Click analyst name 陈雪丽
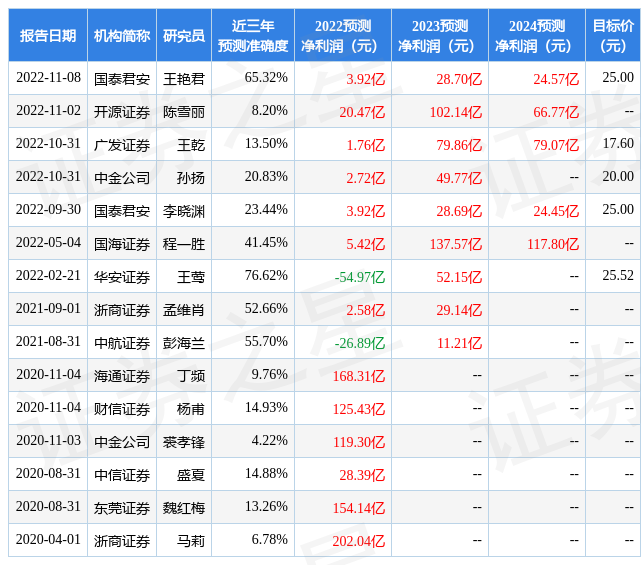641x565 pixels. point(184,112)
